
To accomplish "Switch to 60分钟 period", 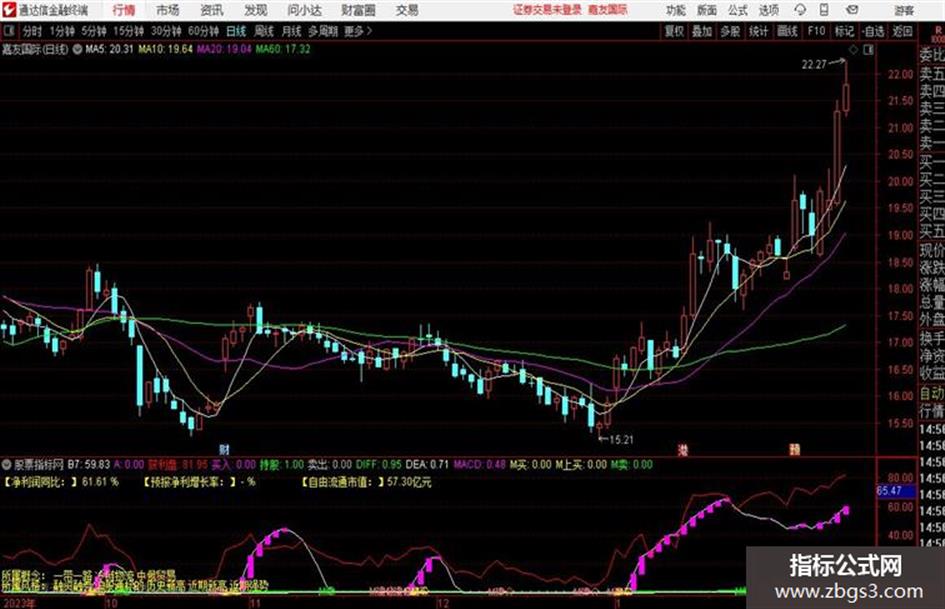I will (203, 31).
